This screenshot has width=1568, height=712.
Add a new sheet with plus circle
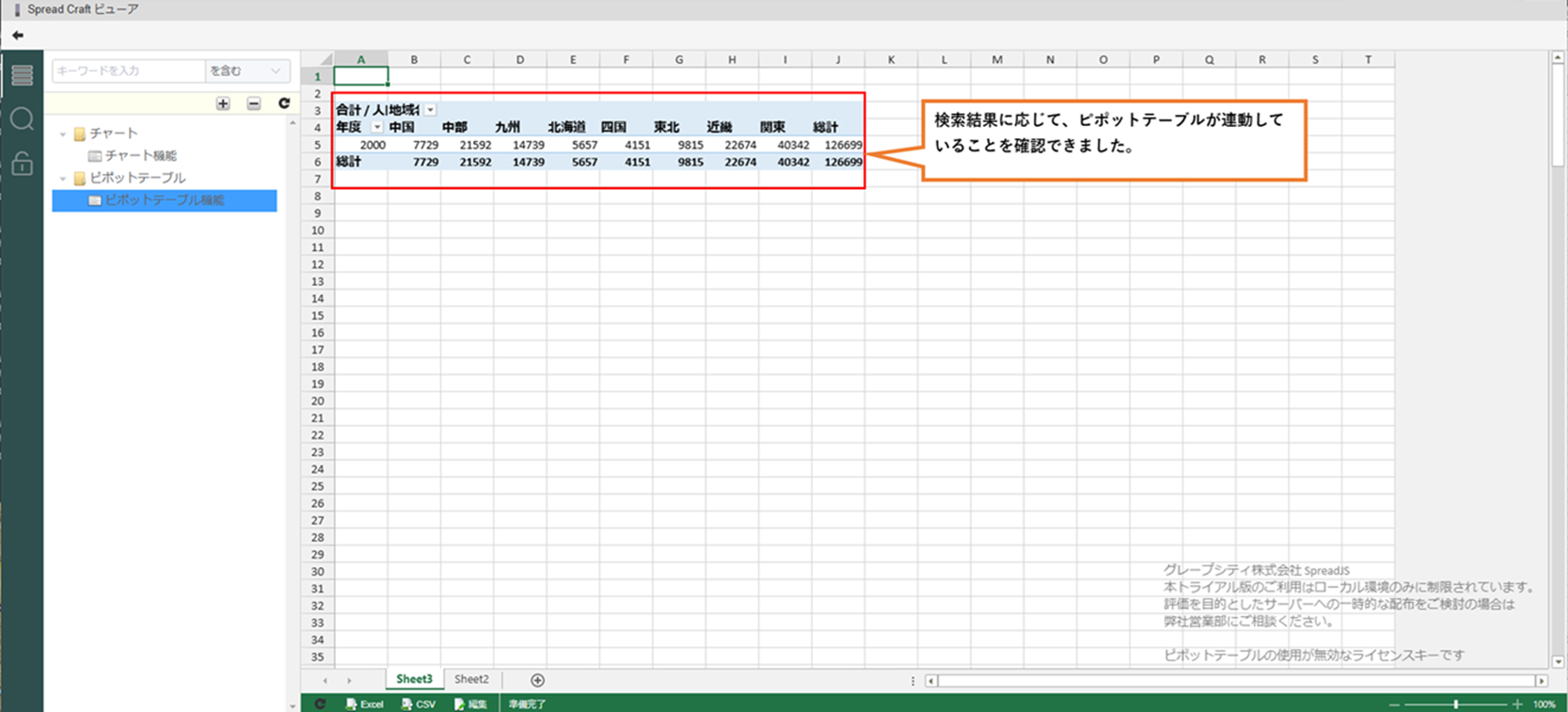(537, 680)
